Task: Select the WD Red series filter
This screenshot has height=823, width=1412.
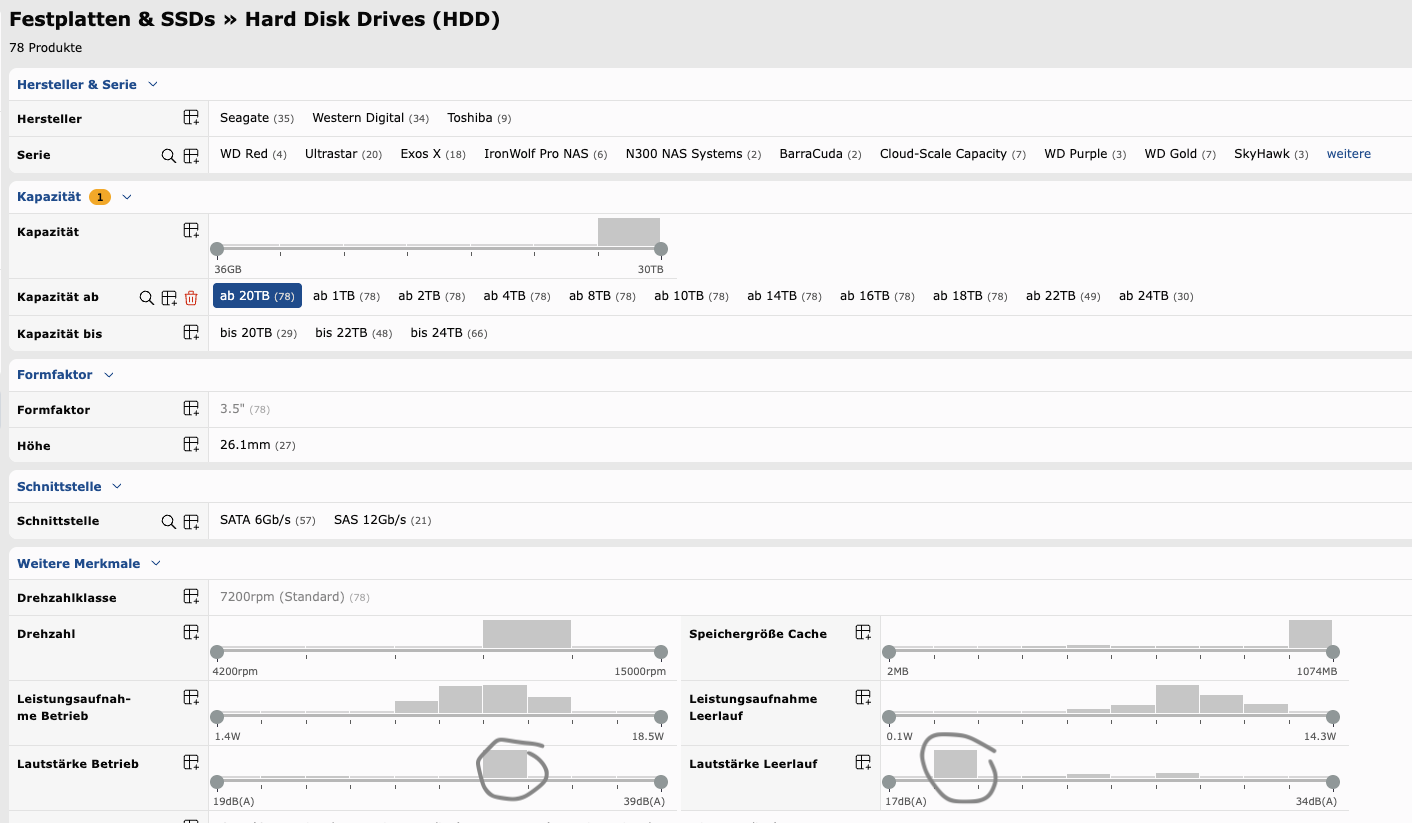Action: pos(253,154)
